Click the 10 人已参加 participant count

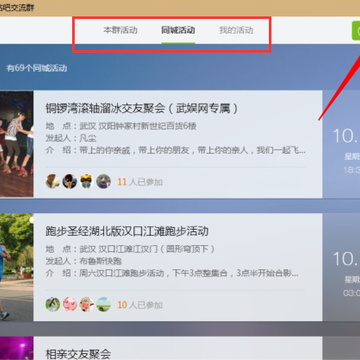[140, 305]
